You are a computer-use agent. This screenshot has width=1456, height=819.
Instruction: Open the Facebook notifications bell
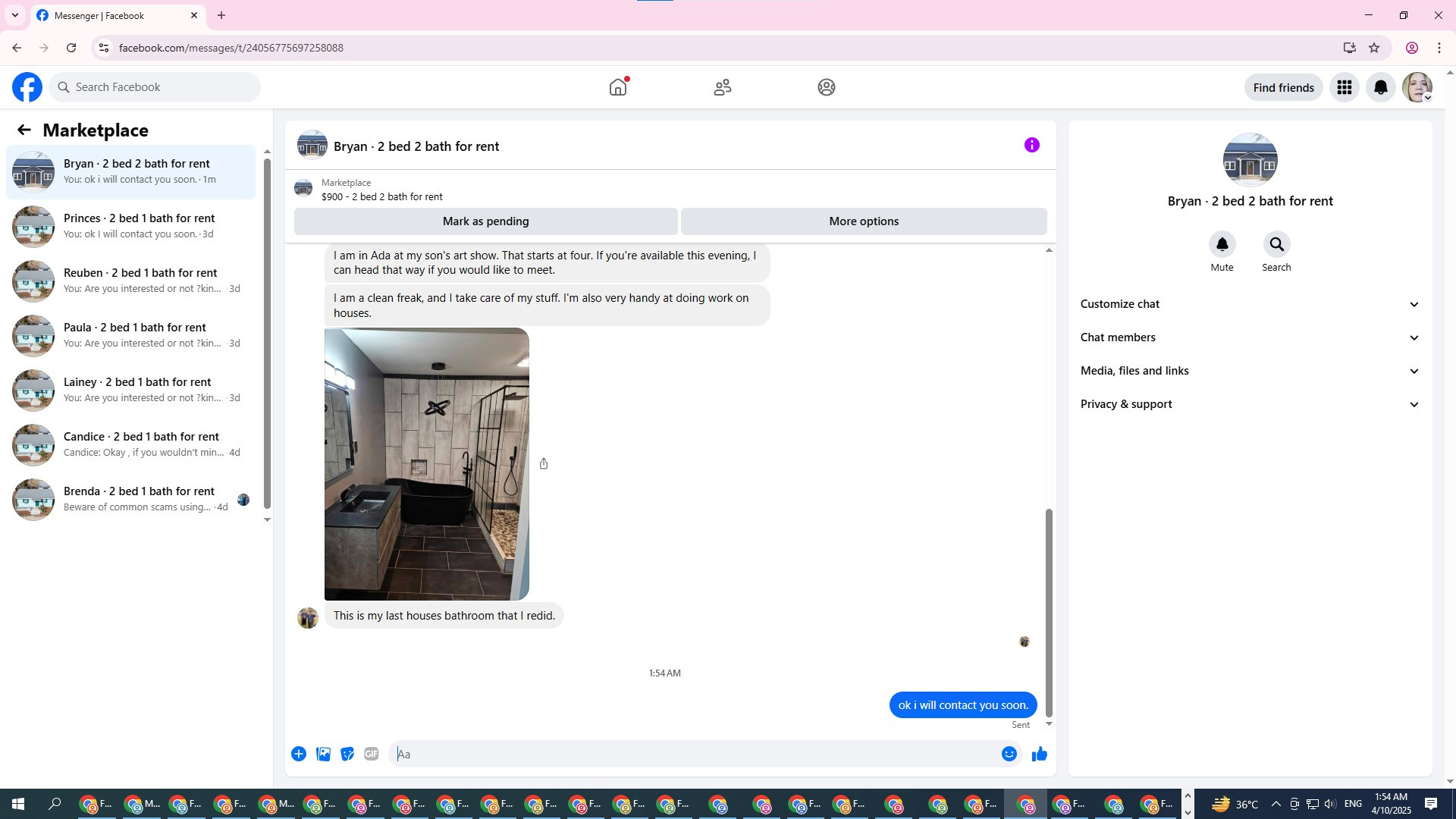1380,87
